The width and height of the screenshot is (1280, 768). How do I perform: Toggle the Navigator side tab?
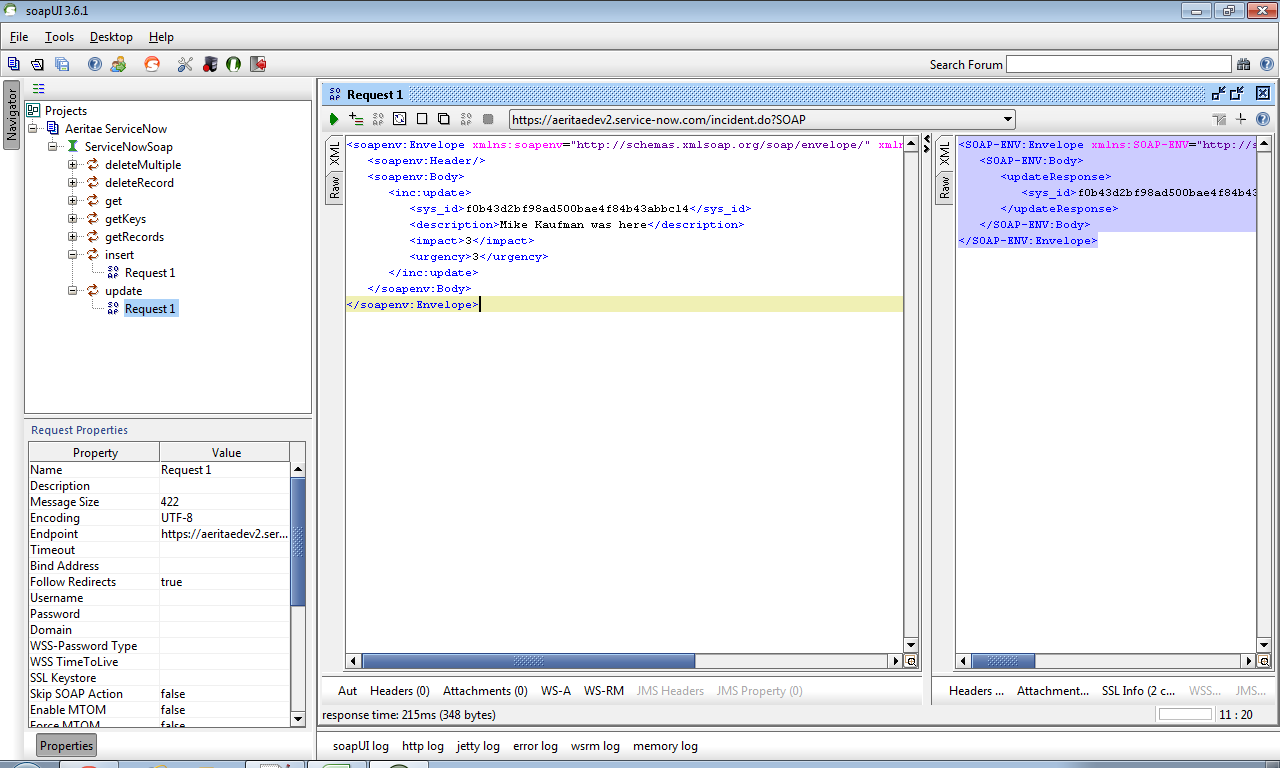coord(12,115)
